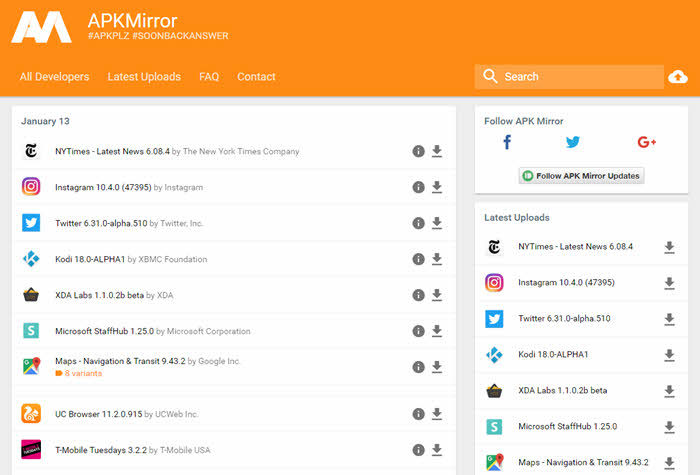Click the APKMirror logo icon
700x475 pixels.
(x=41, y=27)
